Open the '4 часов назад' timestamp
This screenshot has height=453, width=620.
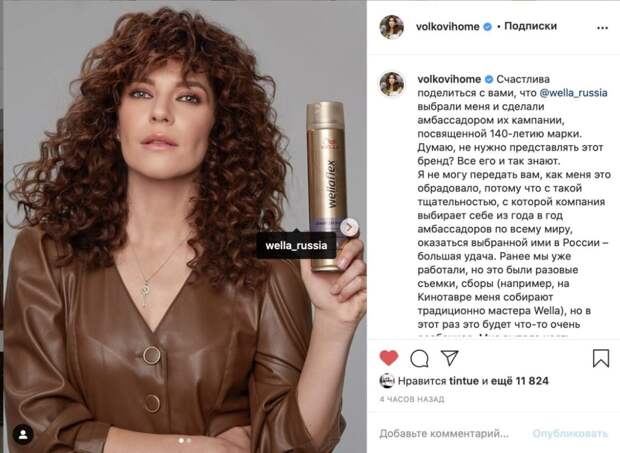pos(412,399)
